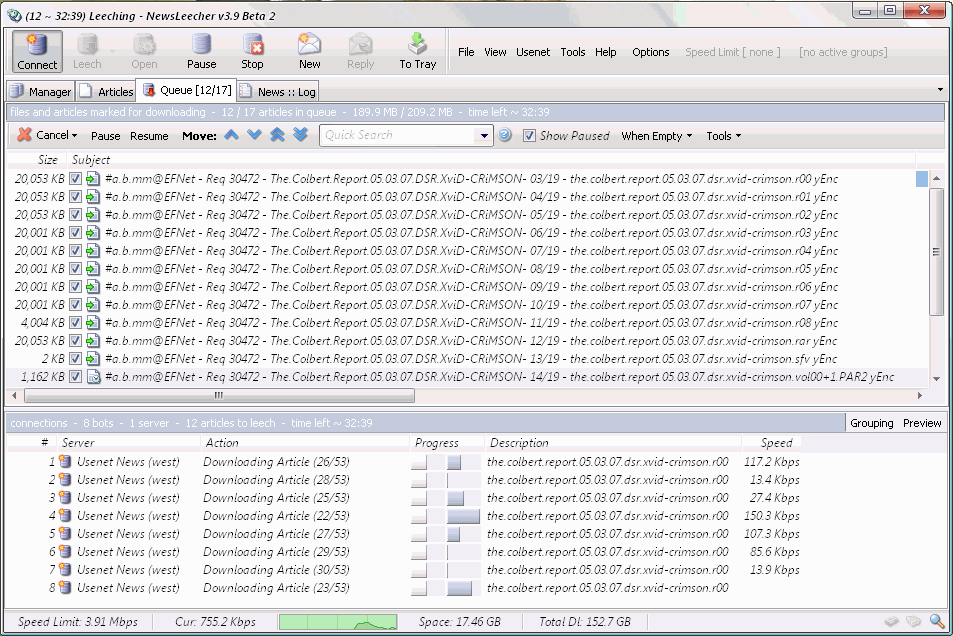
Task: Open the queue Tools dropdown
Action: 723,136
